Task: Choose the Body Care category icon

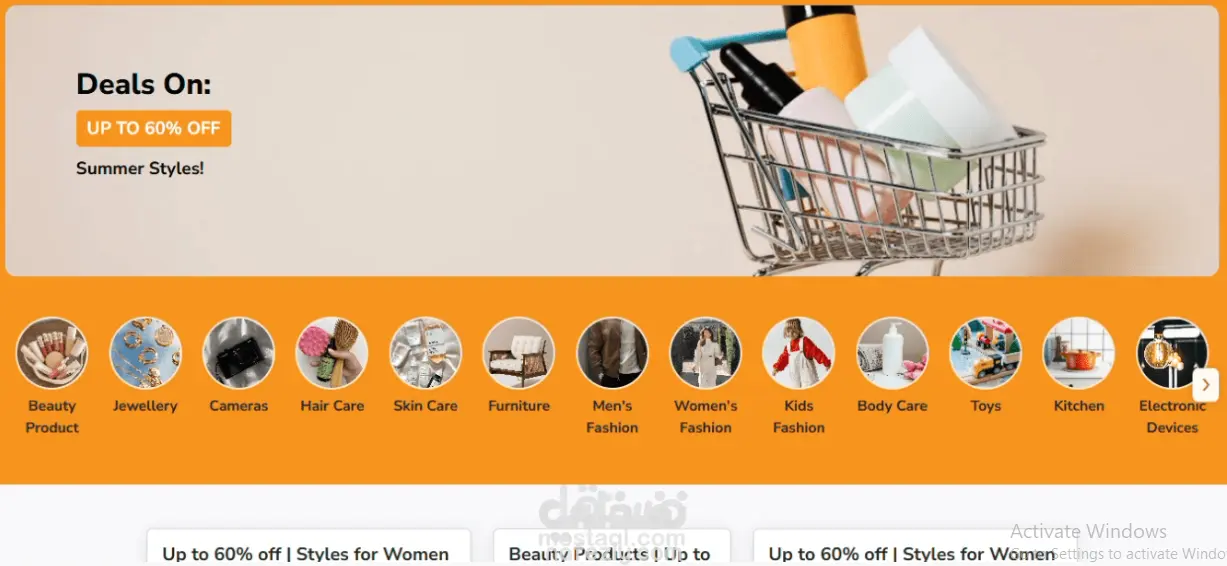Action: [x=893, y=353]
